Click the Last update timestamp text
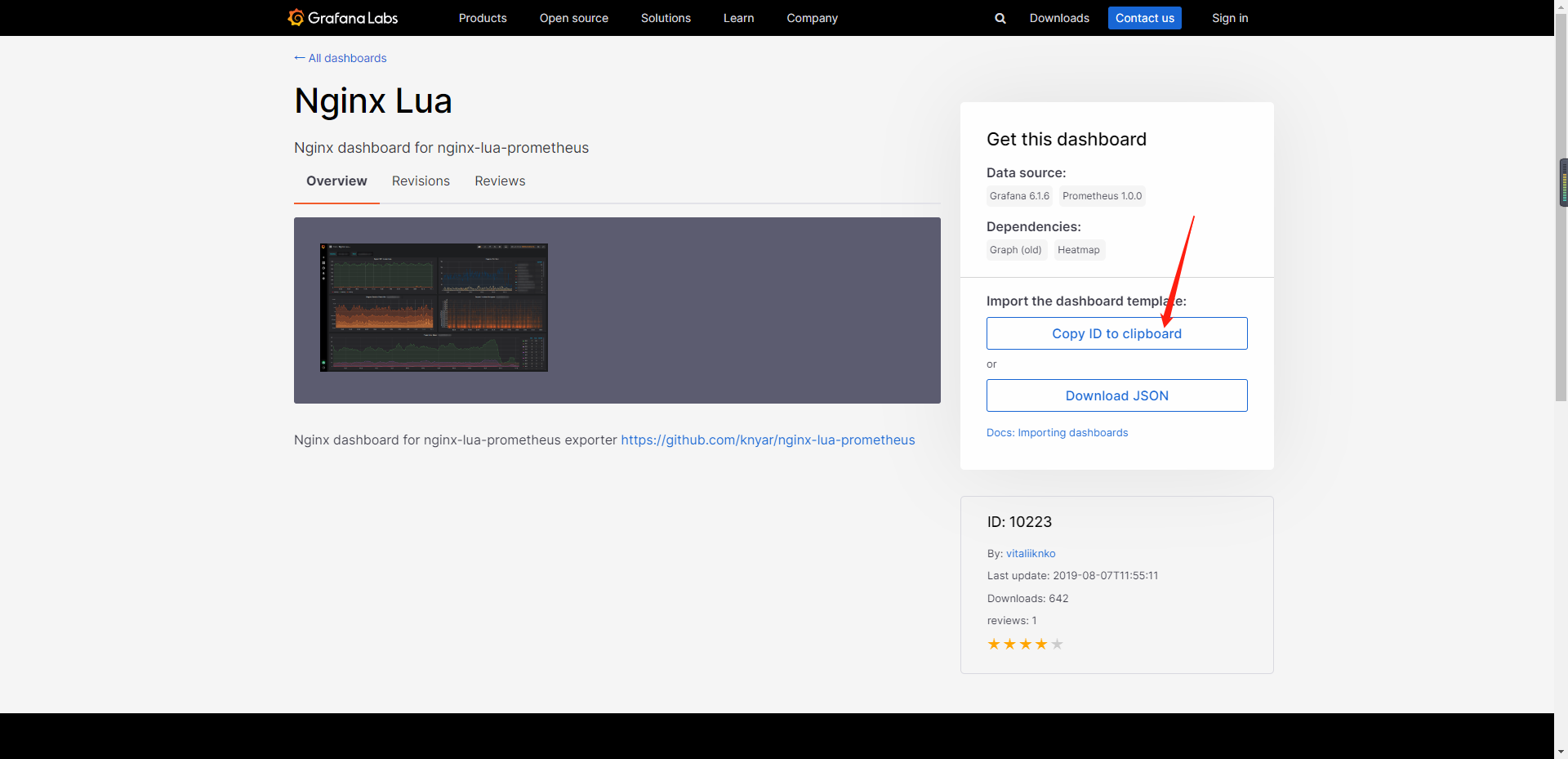This screenshot has height=759, width=1568. pyautogui.click(x=1072, y=576)
